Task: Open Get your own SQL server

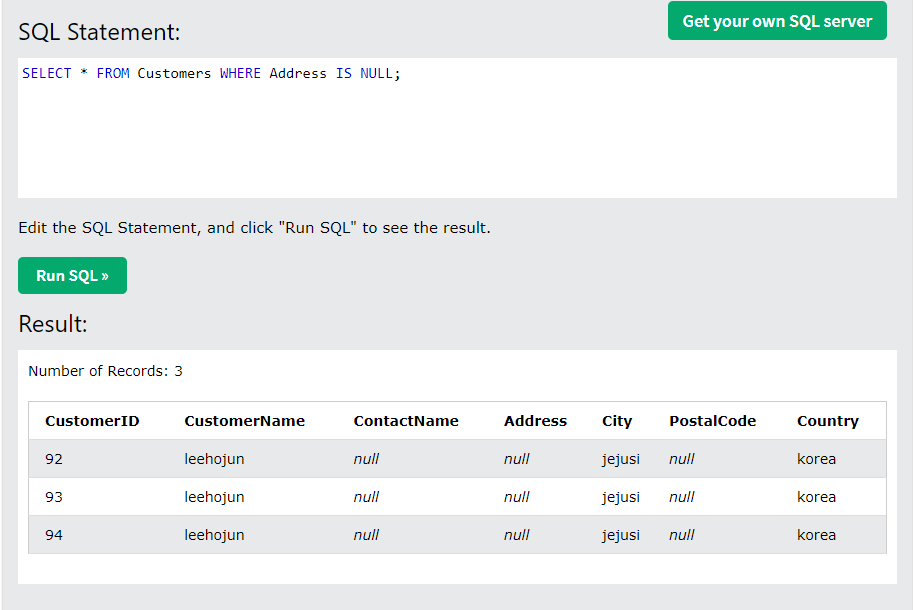Action: pyautogui.click(x=777, y=21)
